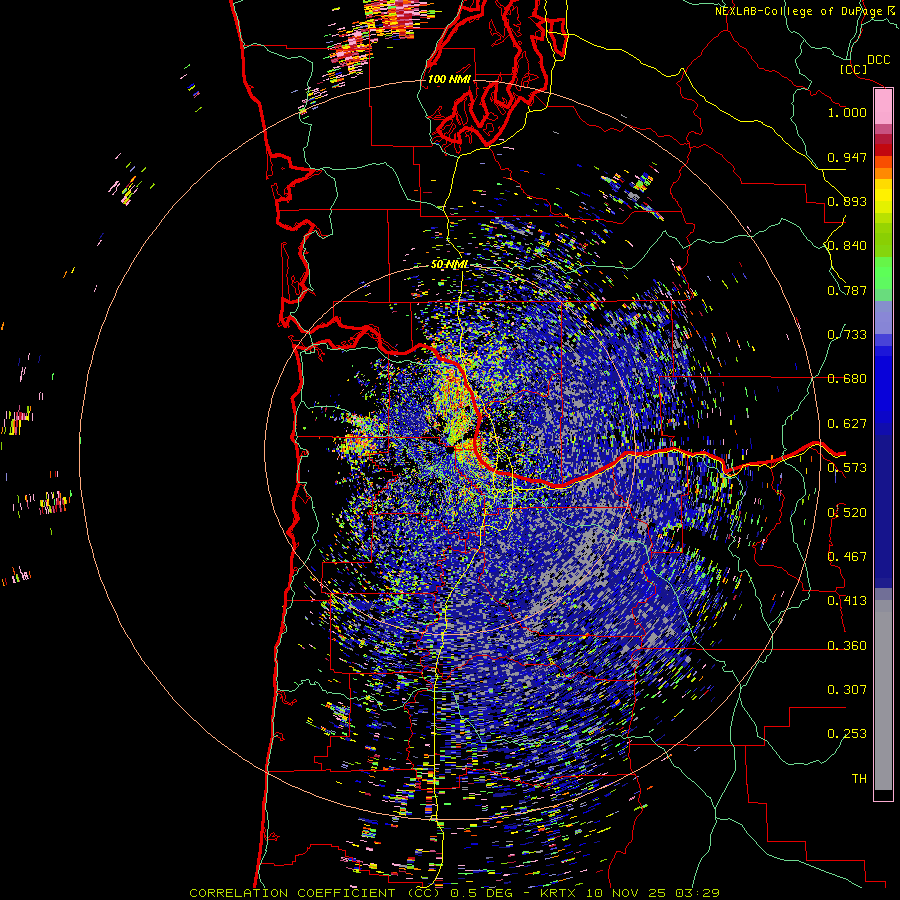The width and height of the screenshot is (900, 900).
Task: Click the 0.680 scale value
Action: pos(847,379)
